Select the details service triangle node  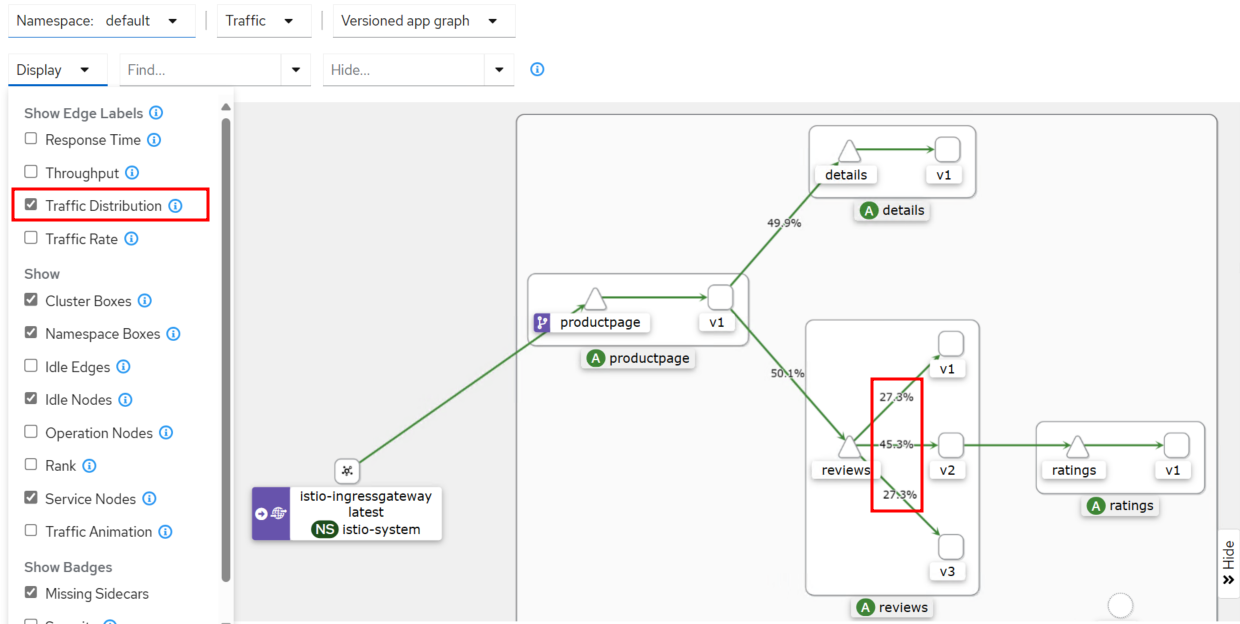click(849, 151)
